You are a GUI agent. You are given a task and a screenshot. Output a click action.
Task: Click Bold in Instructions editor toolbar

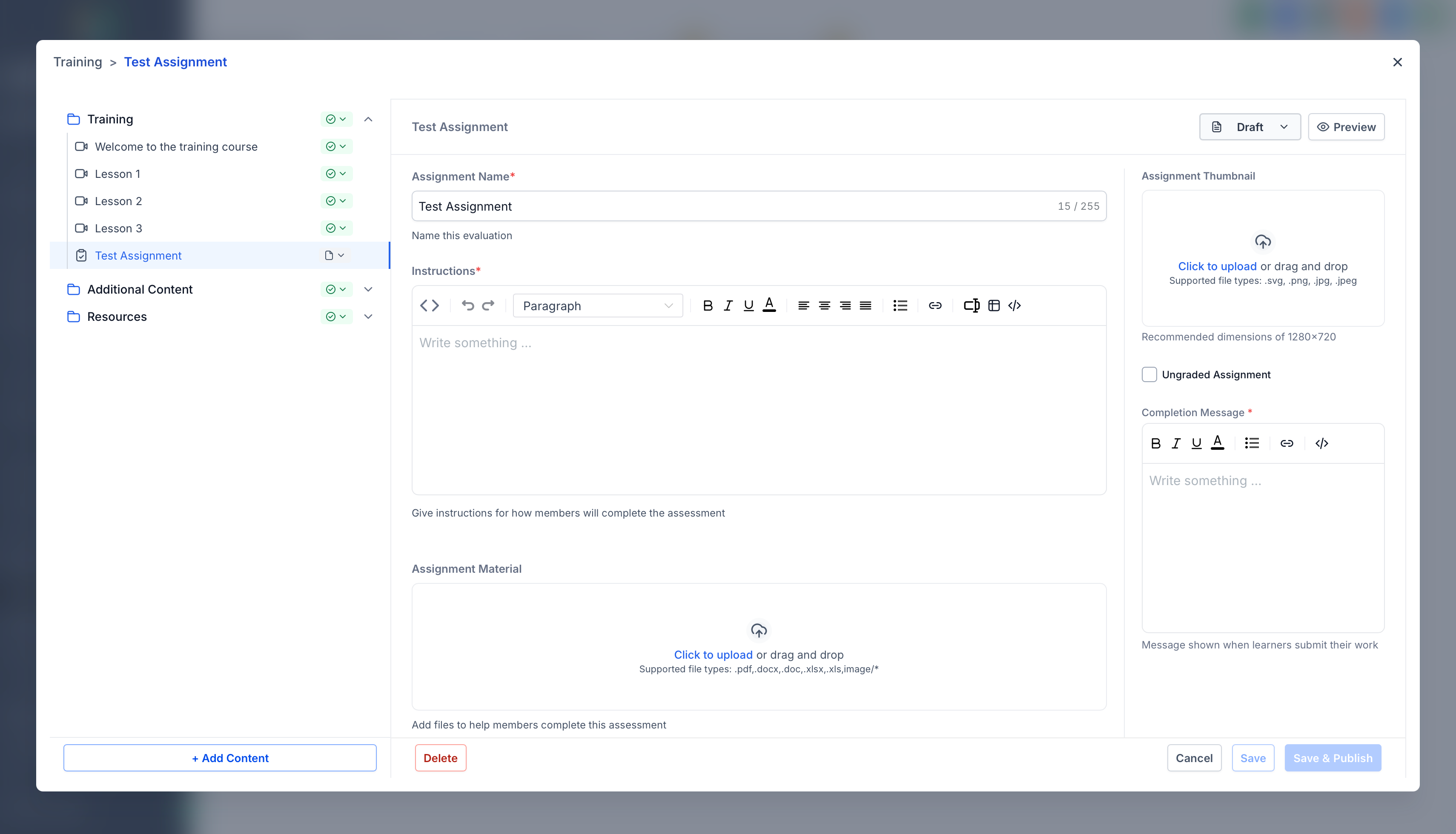click(x=708, y=306)
